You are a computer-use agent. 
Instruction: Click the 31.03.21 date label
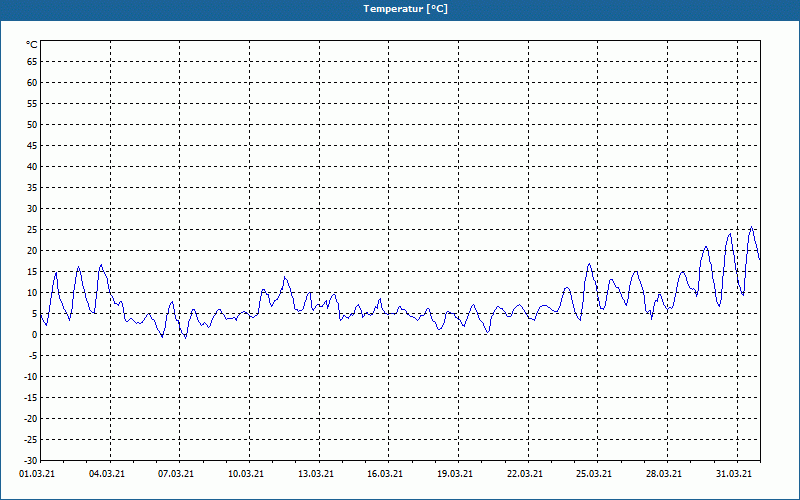coord(734,474)
